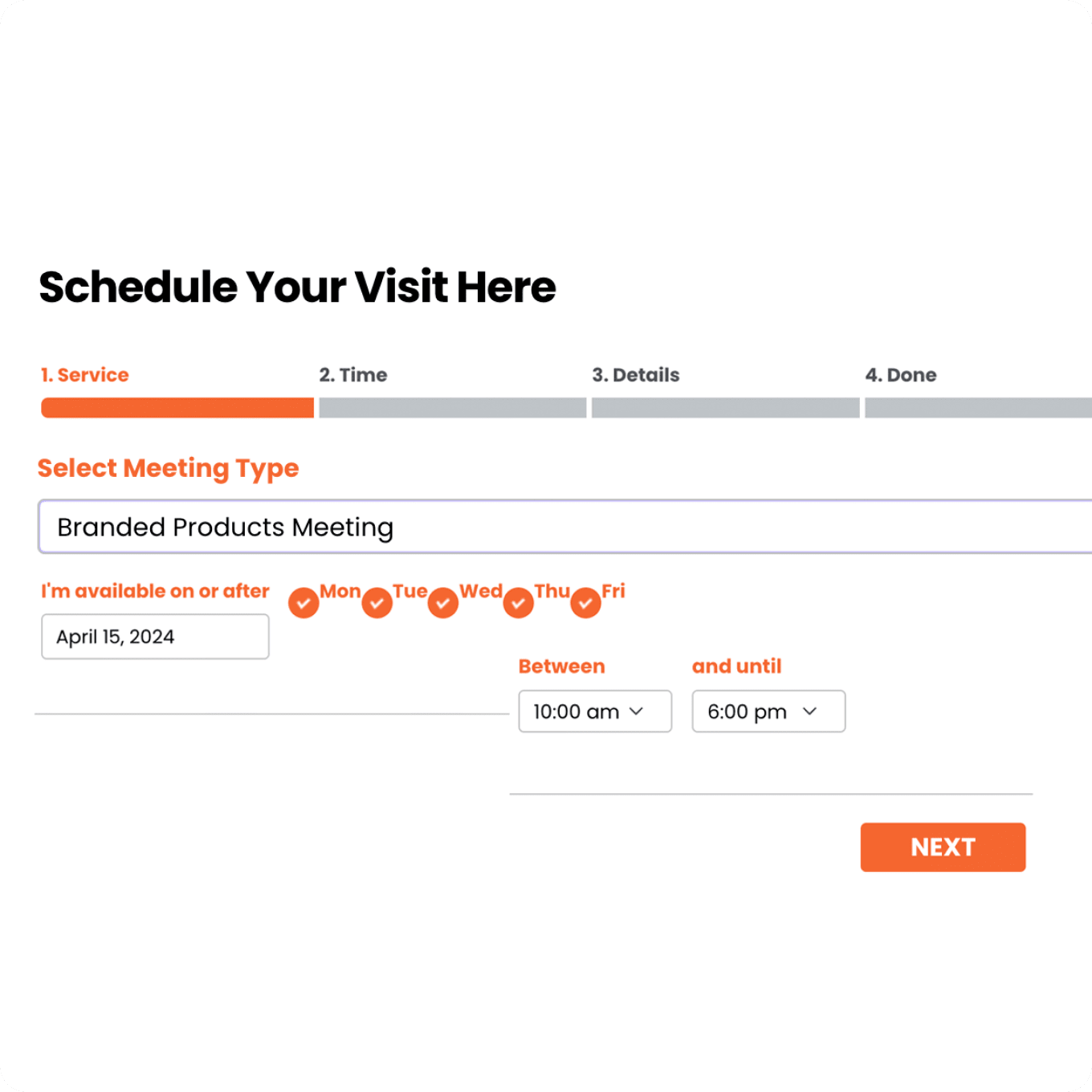The width and height of the screenshot is (1092, 1092).
Task: Open the 3. Details step
Action: point(635,375)
